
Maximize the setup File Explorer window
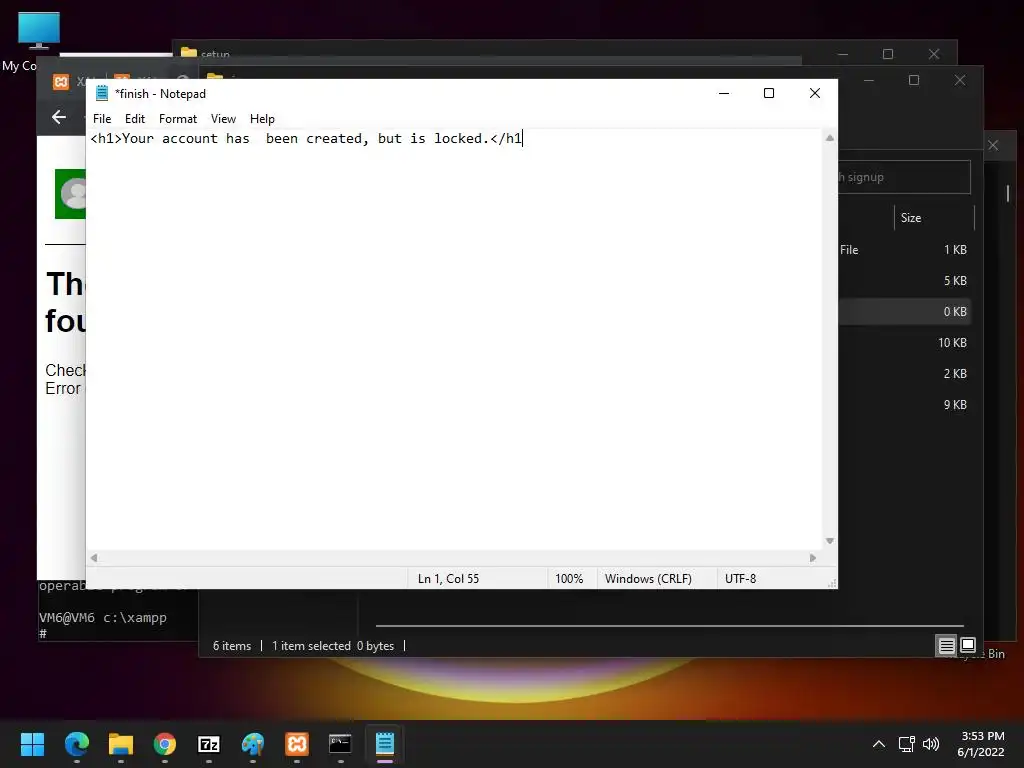pyautogui.click(x=888, y=54)
